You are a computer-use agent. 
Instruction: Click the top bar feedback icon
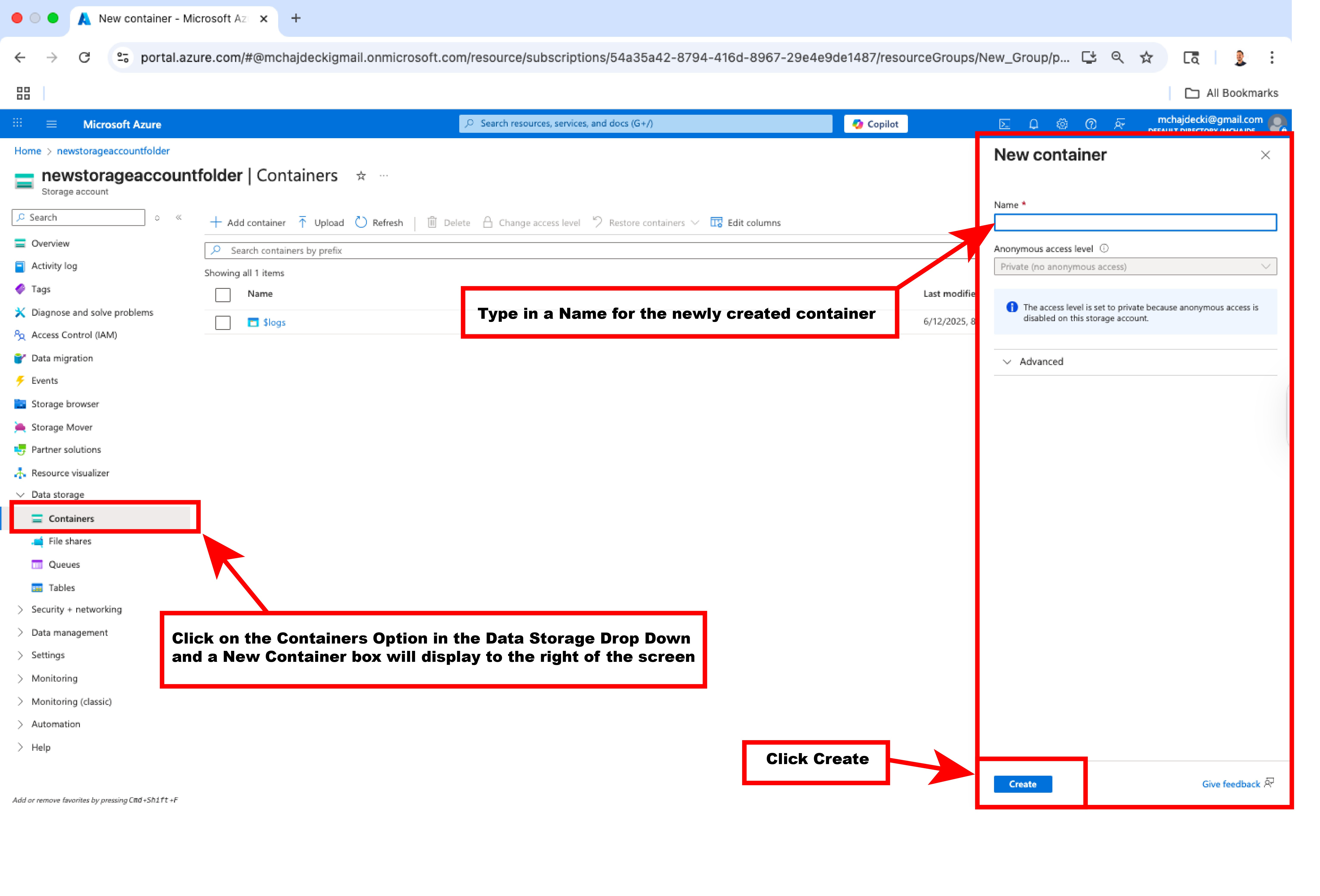(x=1120, y=124)
